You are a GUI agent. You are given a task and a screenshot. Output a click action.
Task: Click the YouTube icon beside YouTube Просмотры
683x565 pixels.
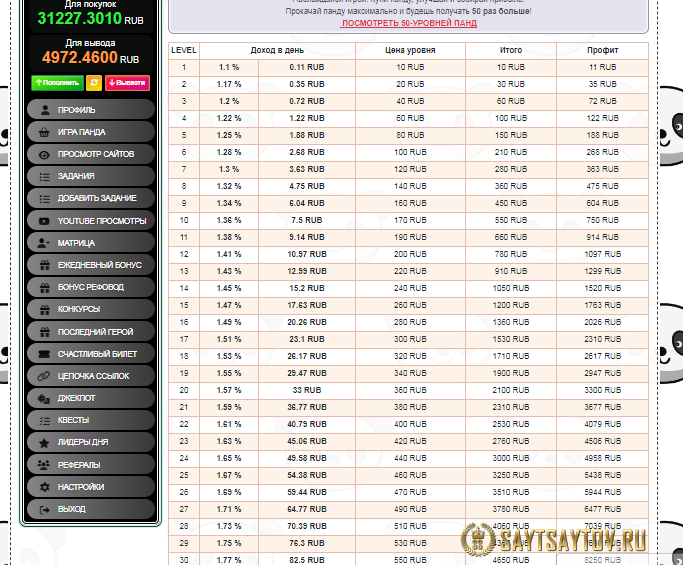coord(44,221)
